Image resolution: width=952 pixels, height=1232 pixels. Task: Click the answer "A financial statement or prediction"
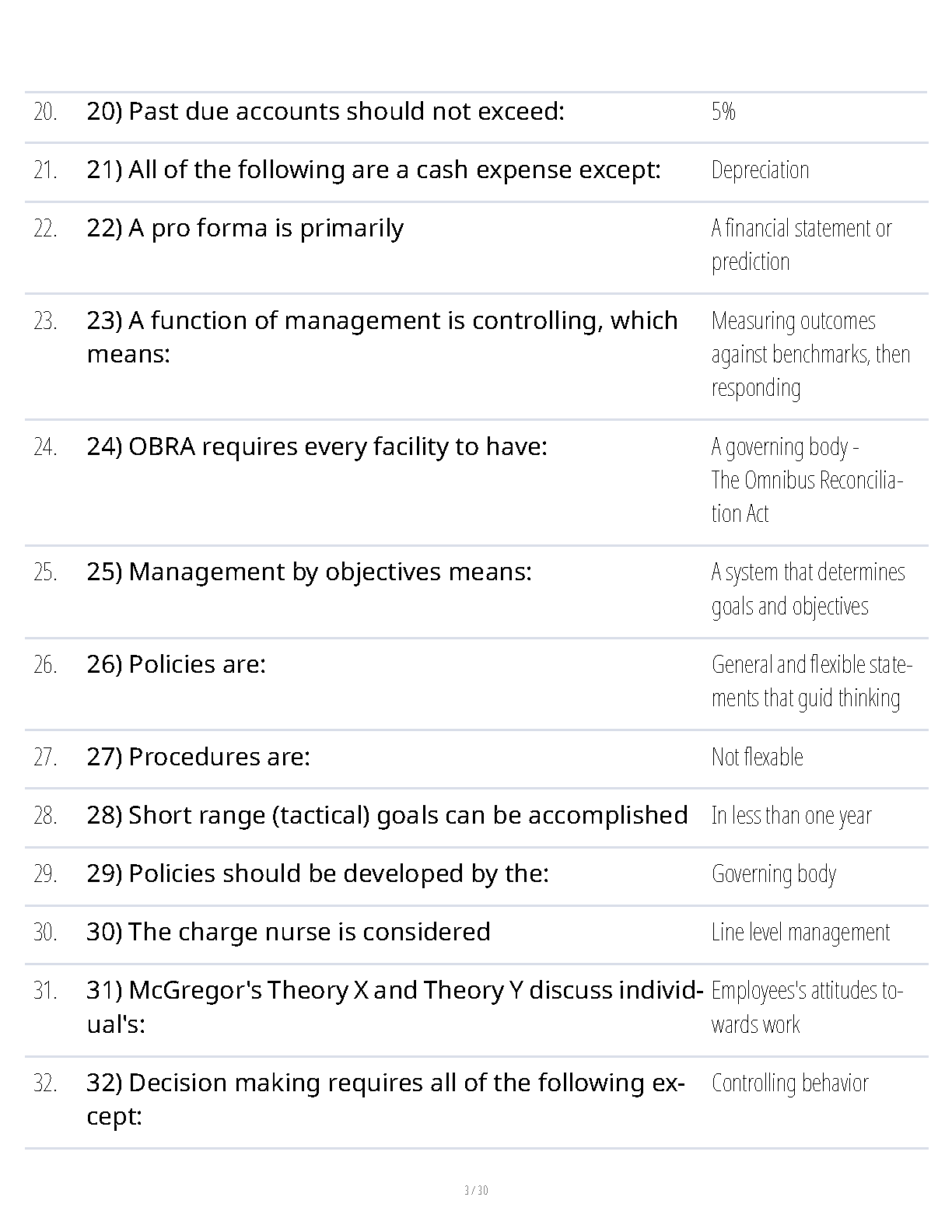(x=800, y=245)
